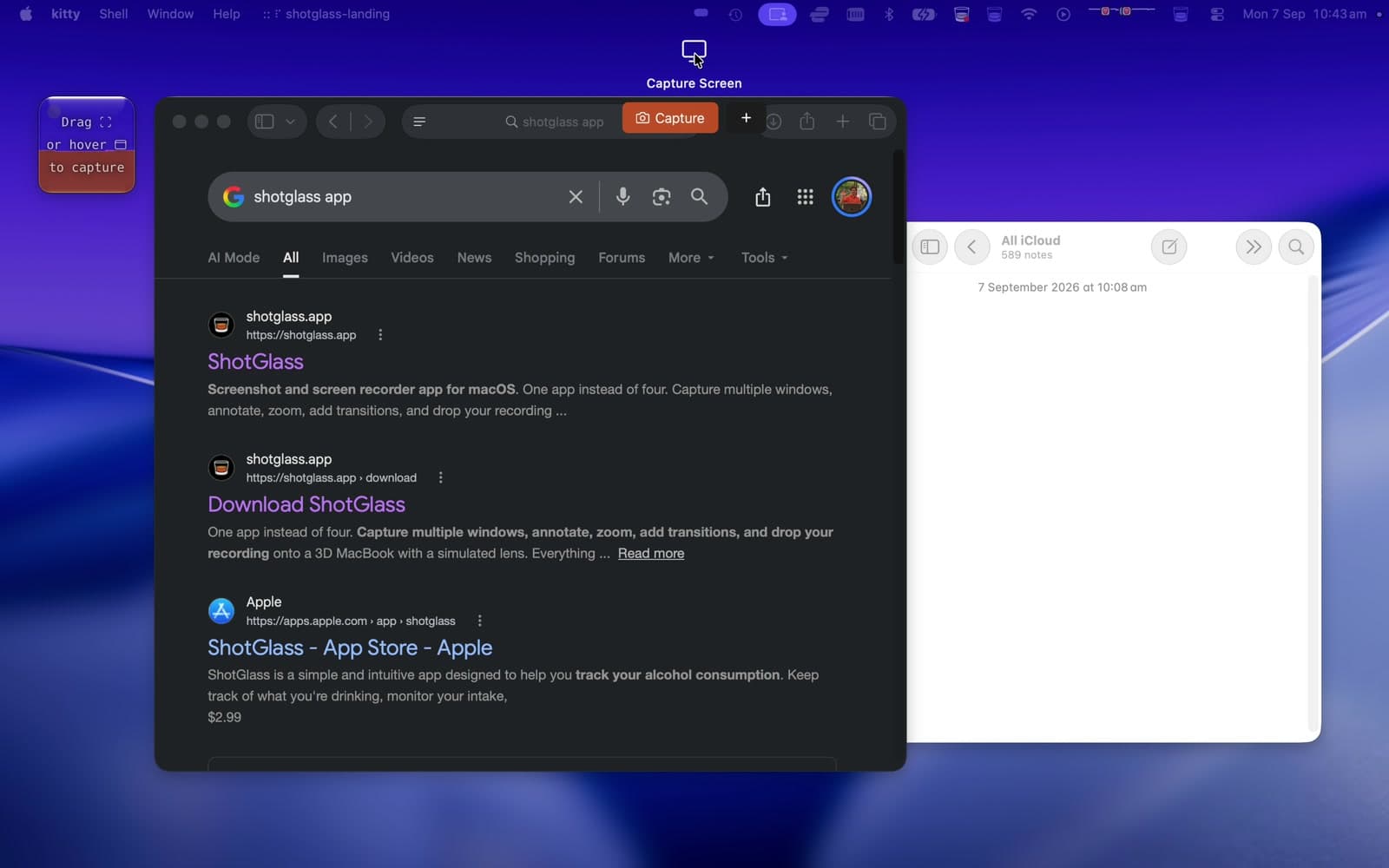
Task: Click the Safari page vertical scrollbar
Action: 899,208
